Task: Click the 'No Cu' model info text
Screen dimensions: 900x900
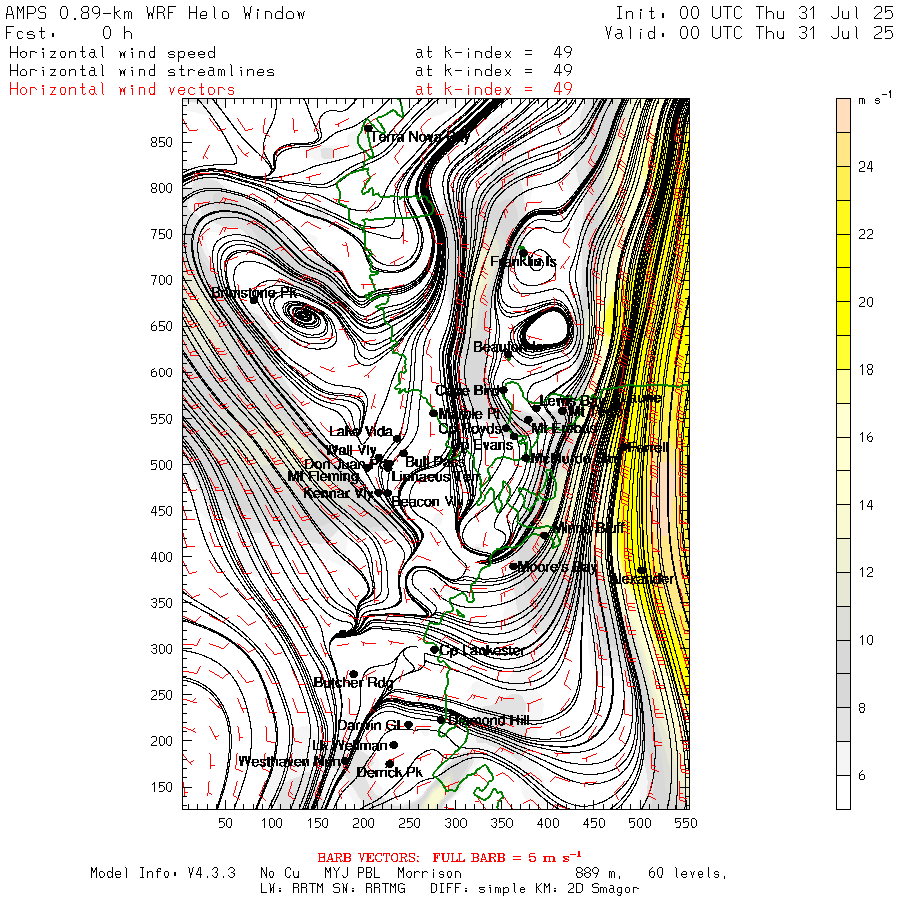Action: pyautogui.click(x=280, y=873)
